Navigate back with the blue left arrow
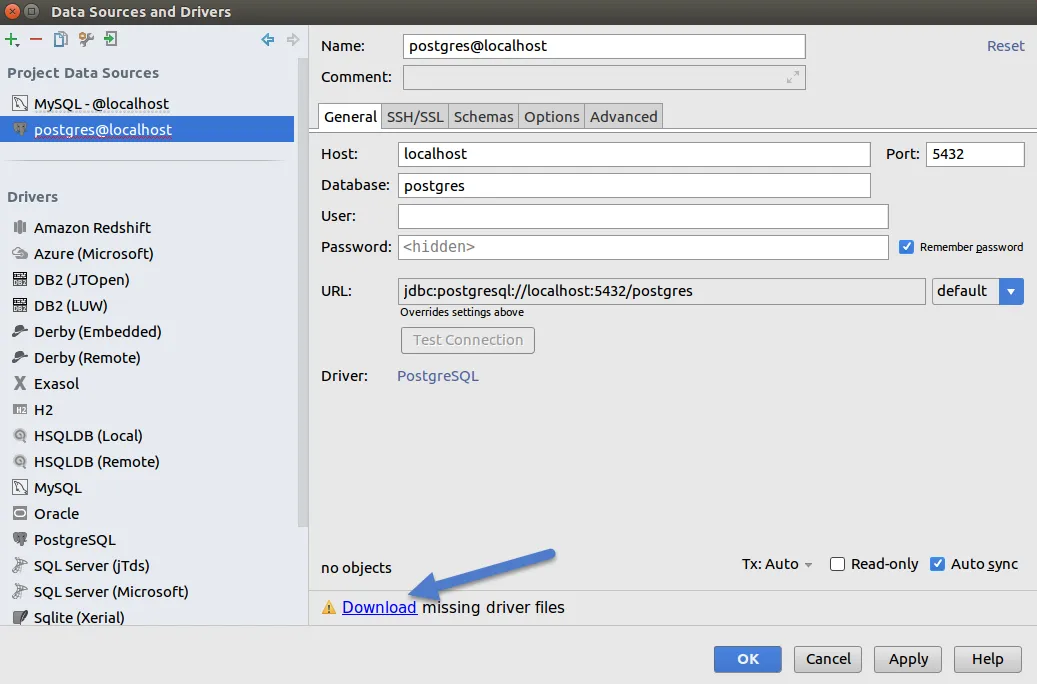Screen dimensions: 1037x684 tap(268, 40)
